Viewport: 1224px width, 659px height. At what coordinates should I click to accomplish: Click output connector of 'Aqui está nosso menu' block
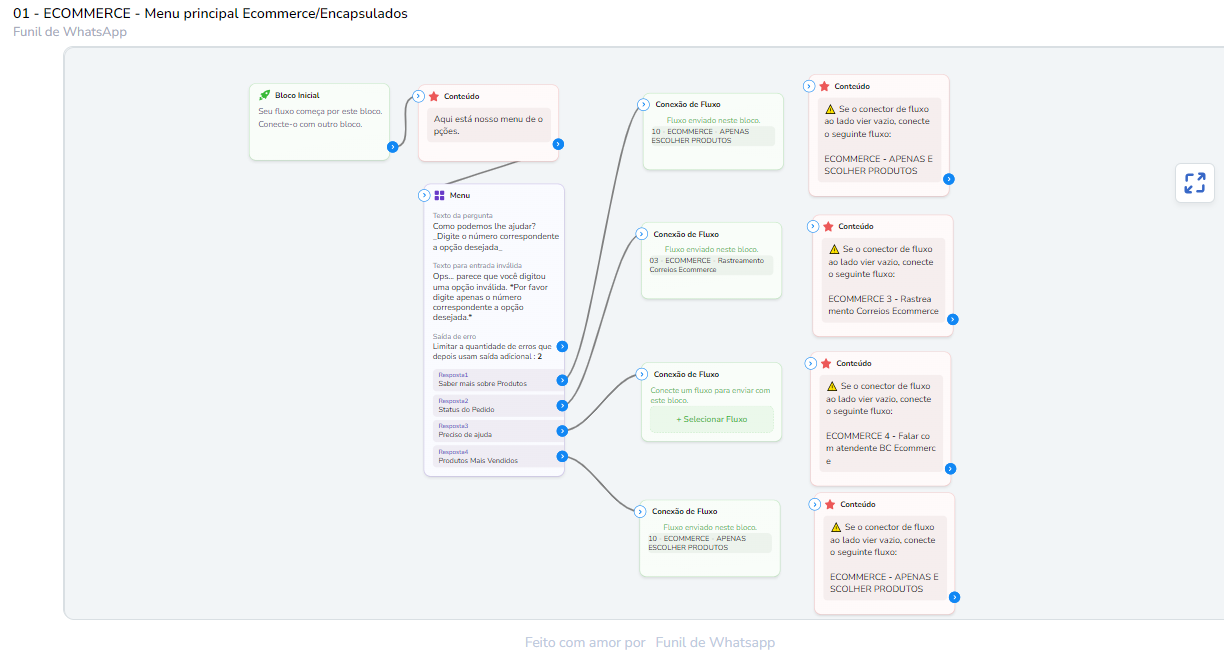tap(558, 144)
